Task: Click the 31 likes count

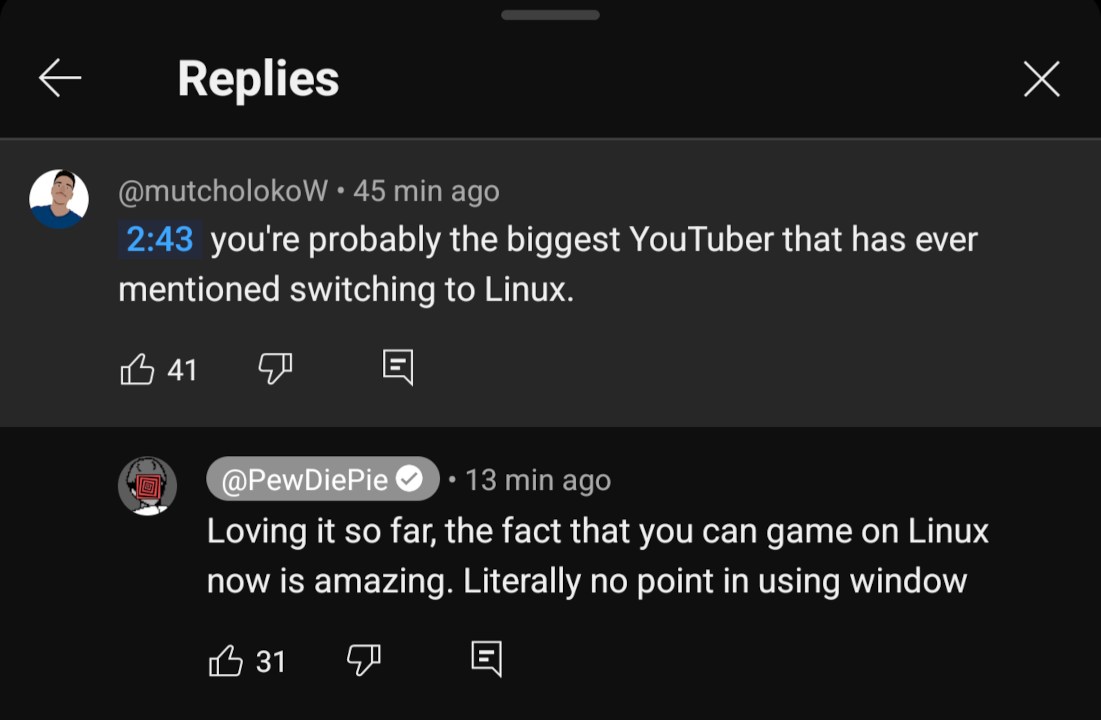Action: click(271, 662)
